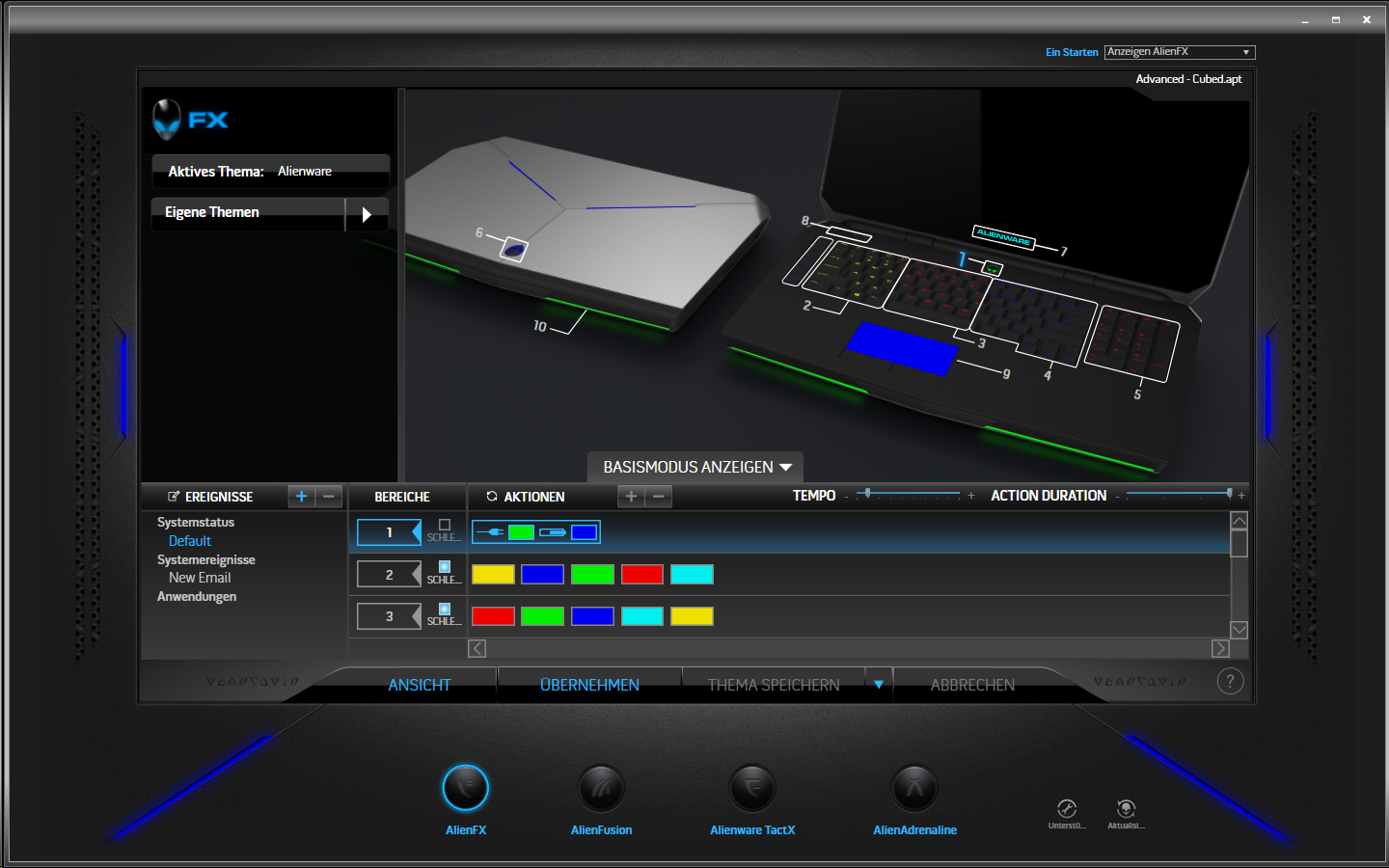Expand area 2 with its arrow box
1389x868 pixels.
[390, 575]
